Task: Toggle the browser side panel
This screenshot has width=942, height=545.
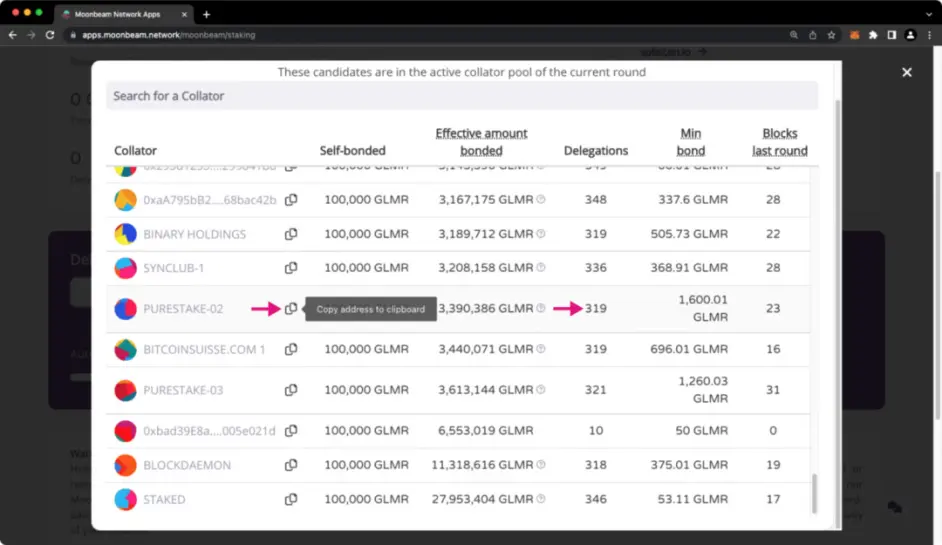Action: (x=892, y=35)
